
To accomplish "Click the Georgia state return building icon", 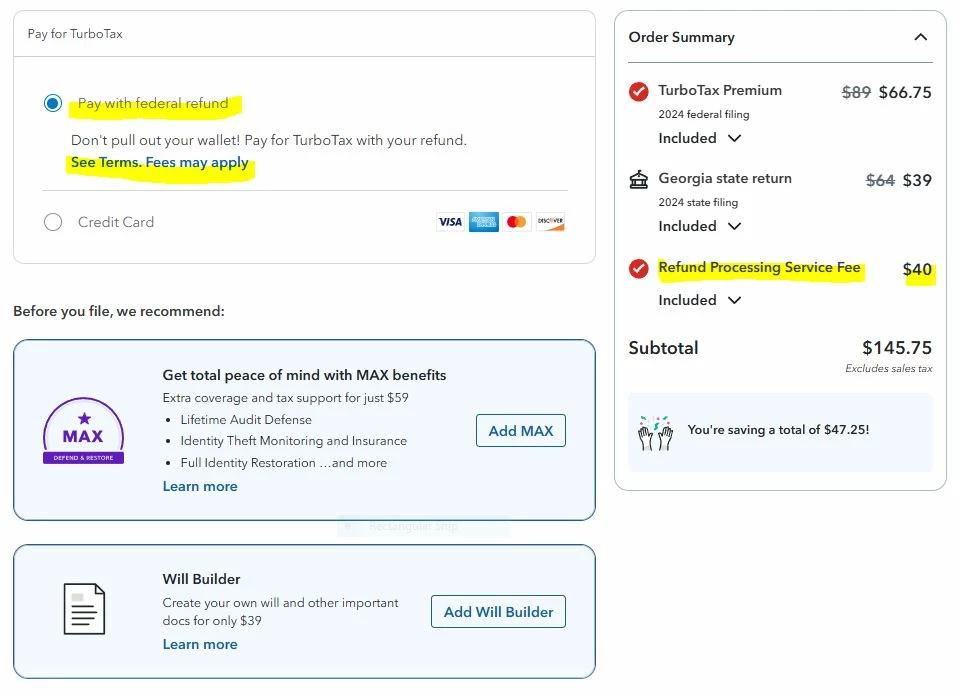I will 639,180.
